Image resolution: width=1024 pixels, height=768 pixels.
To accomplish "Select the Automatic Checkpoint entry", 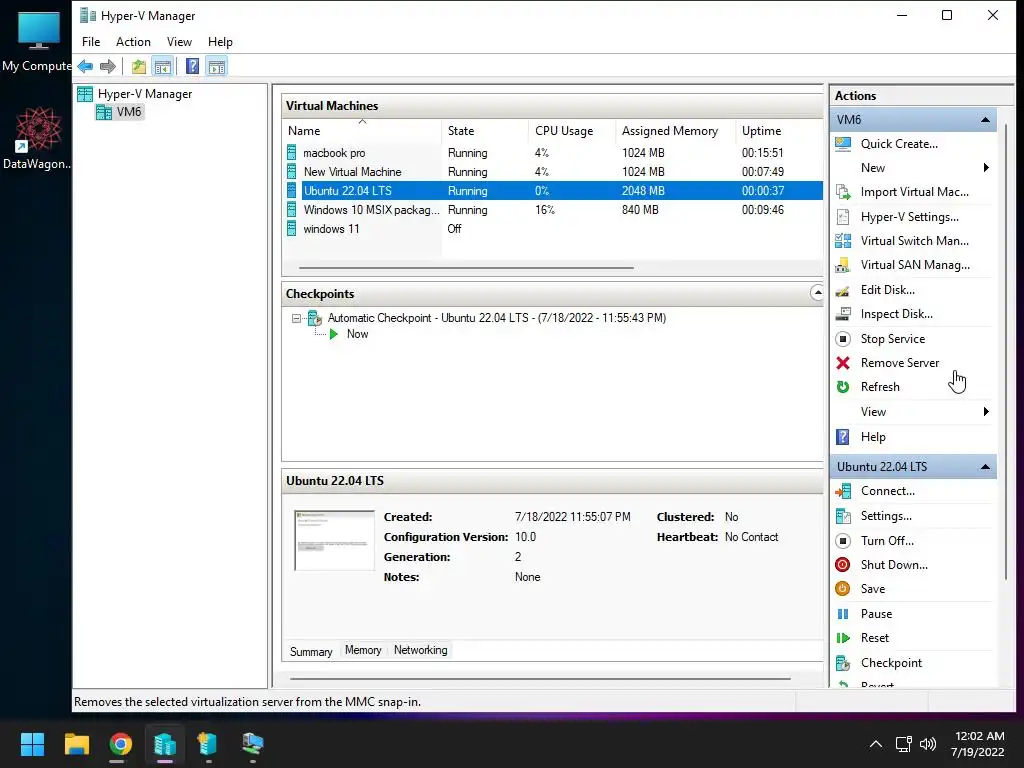I will (x=496, y=318).
